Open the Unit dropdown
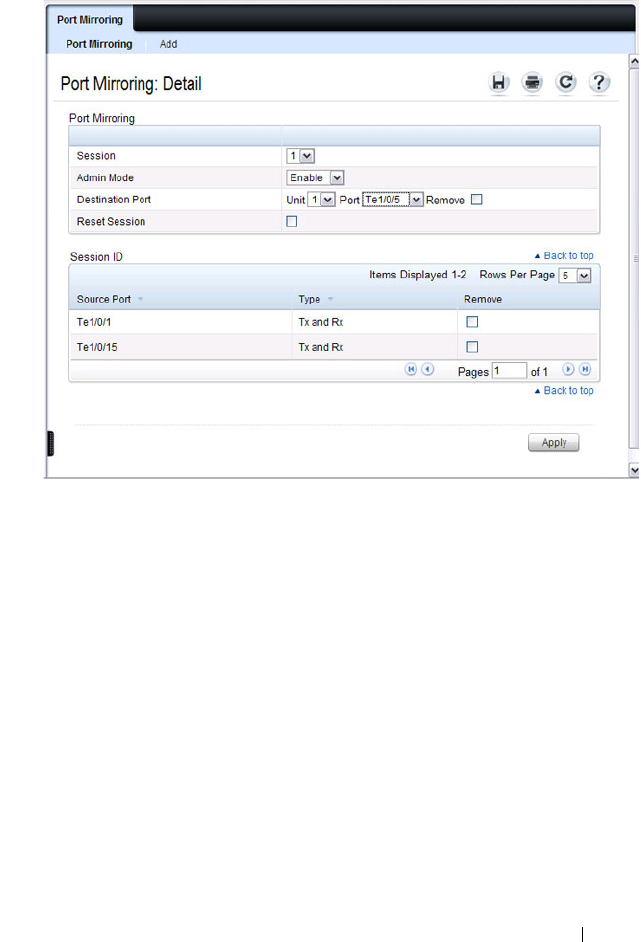The image size is (641, 942). pos(321,199)
